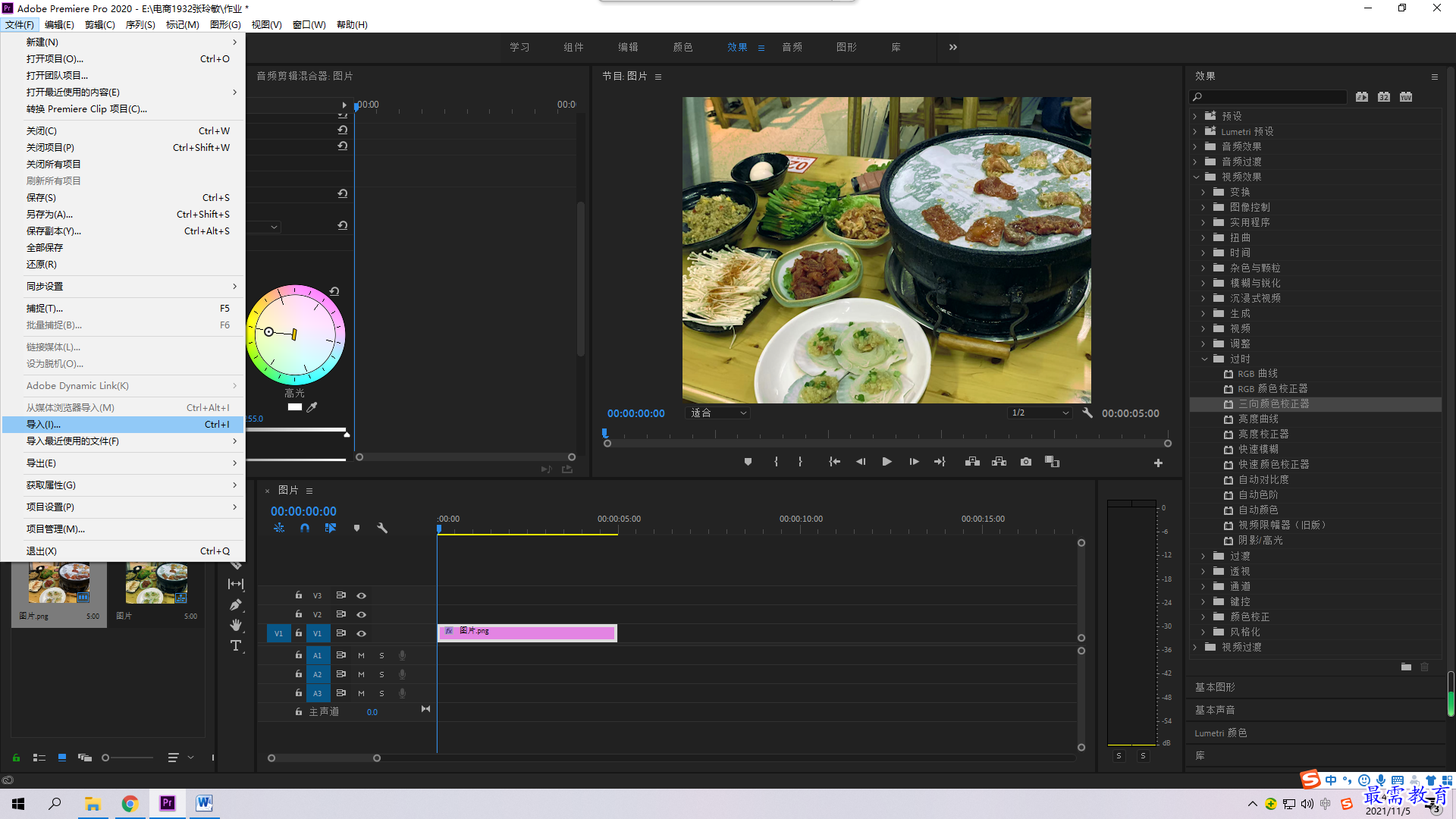
Task: Toggle Linked Selection in timeline
Action: click(331, 528)
